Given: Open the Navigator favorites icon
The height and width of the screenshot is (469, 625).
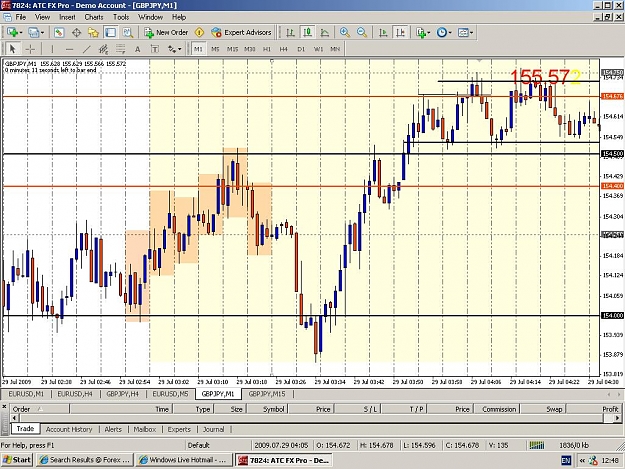Looking at the screenshot, I should coord(93,33).
